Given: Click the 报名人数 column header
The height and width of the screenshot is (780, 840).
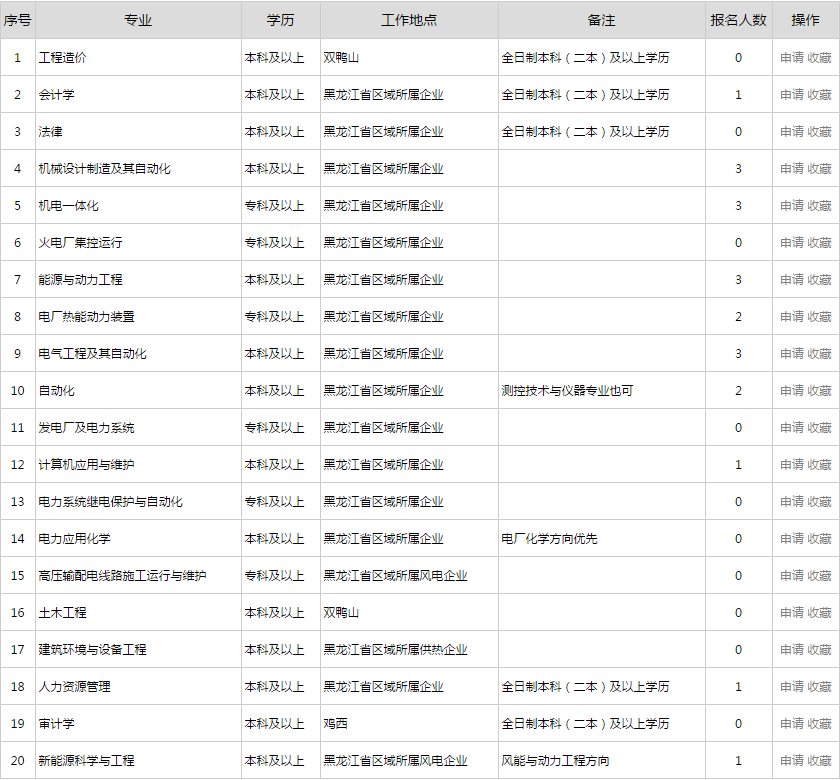Looking at the screenshot, I should tap(738, 20).
